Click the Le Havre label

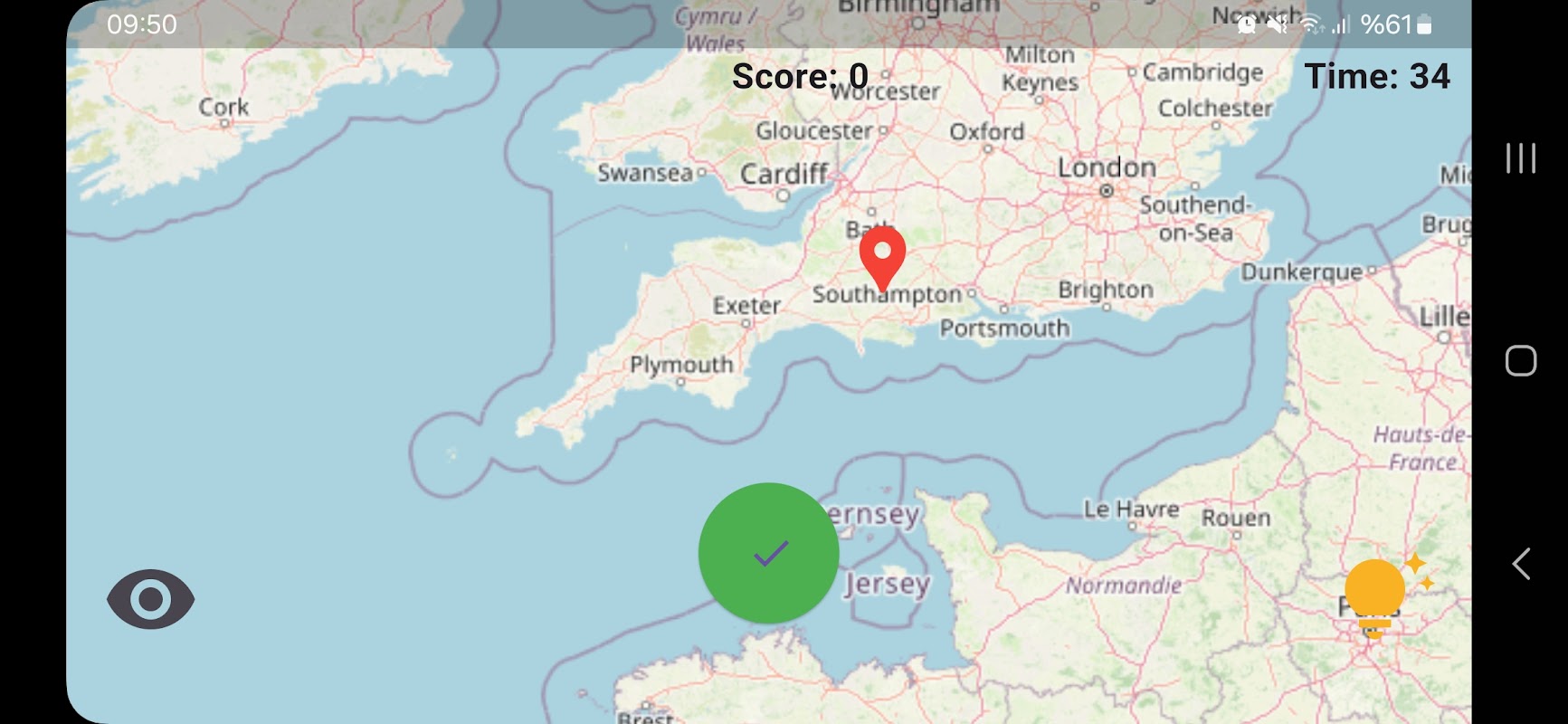click(x=1131, y=510)
